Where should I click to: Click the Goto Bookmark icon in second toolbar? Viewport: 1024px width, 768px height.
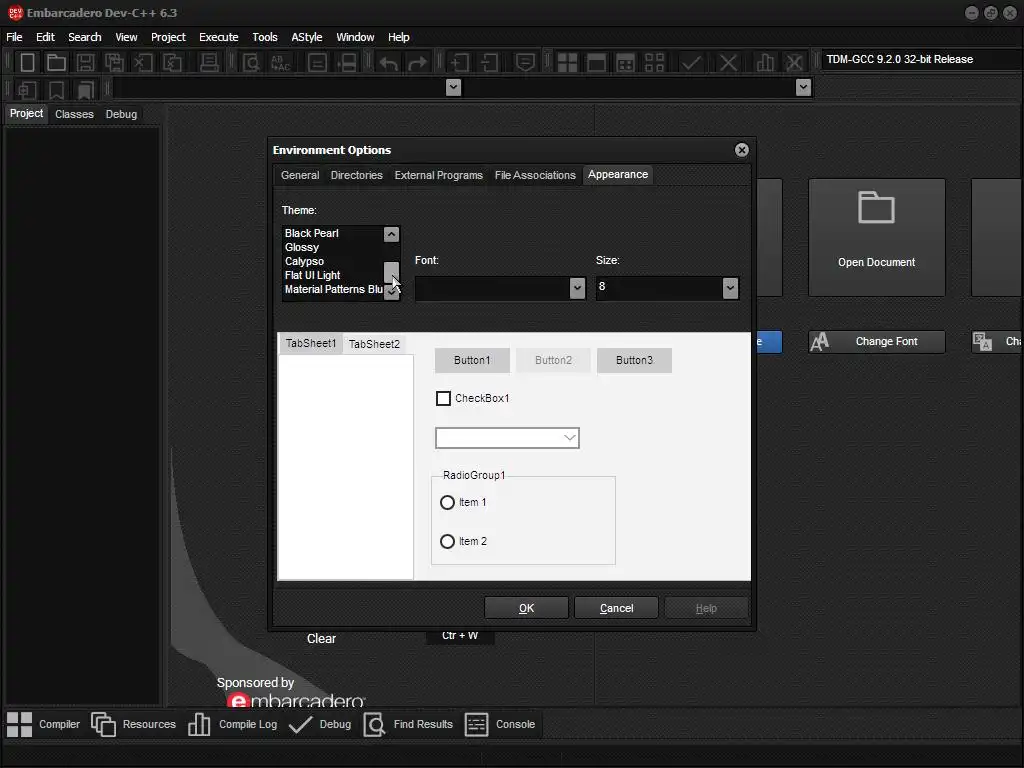point(85,89)
